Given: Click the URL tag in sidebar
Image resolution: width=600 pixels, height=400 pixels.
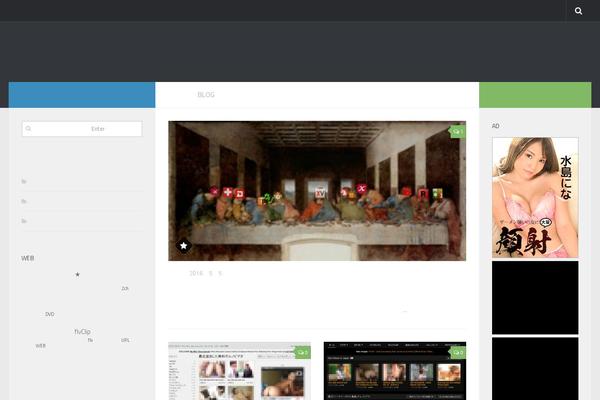Looking at the screenshot, I should (x=125, y=340).
